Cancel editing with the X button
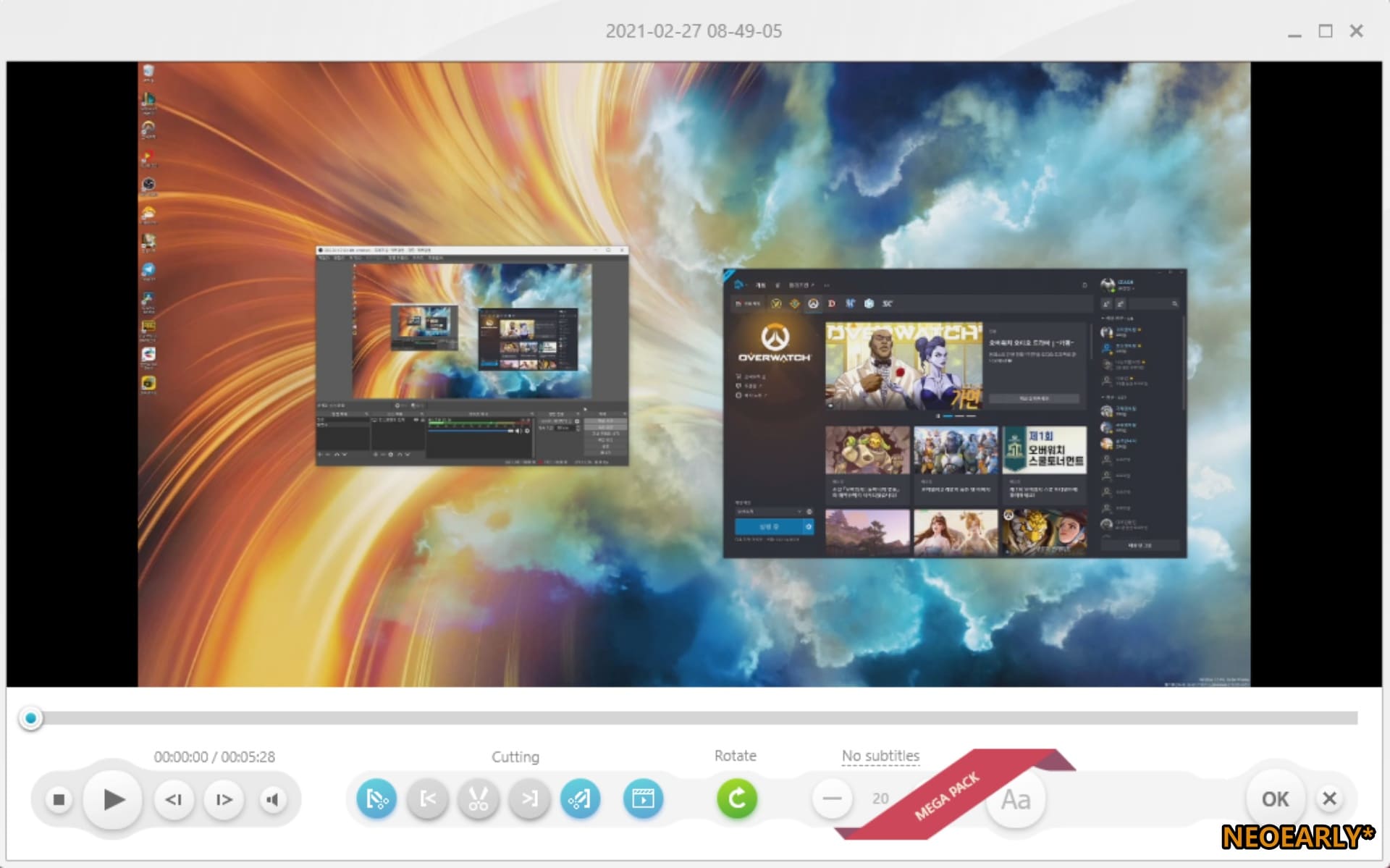Screen dimensions: 1390x868 click(1329, 799)
